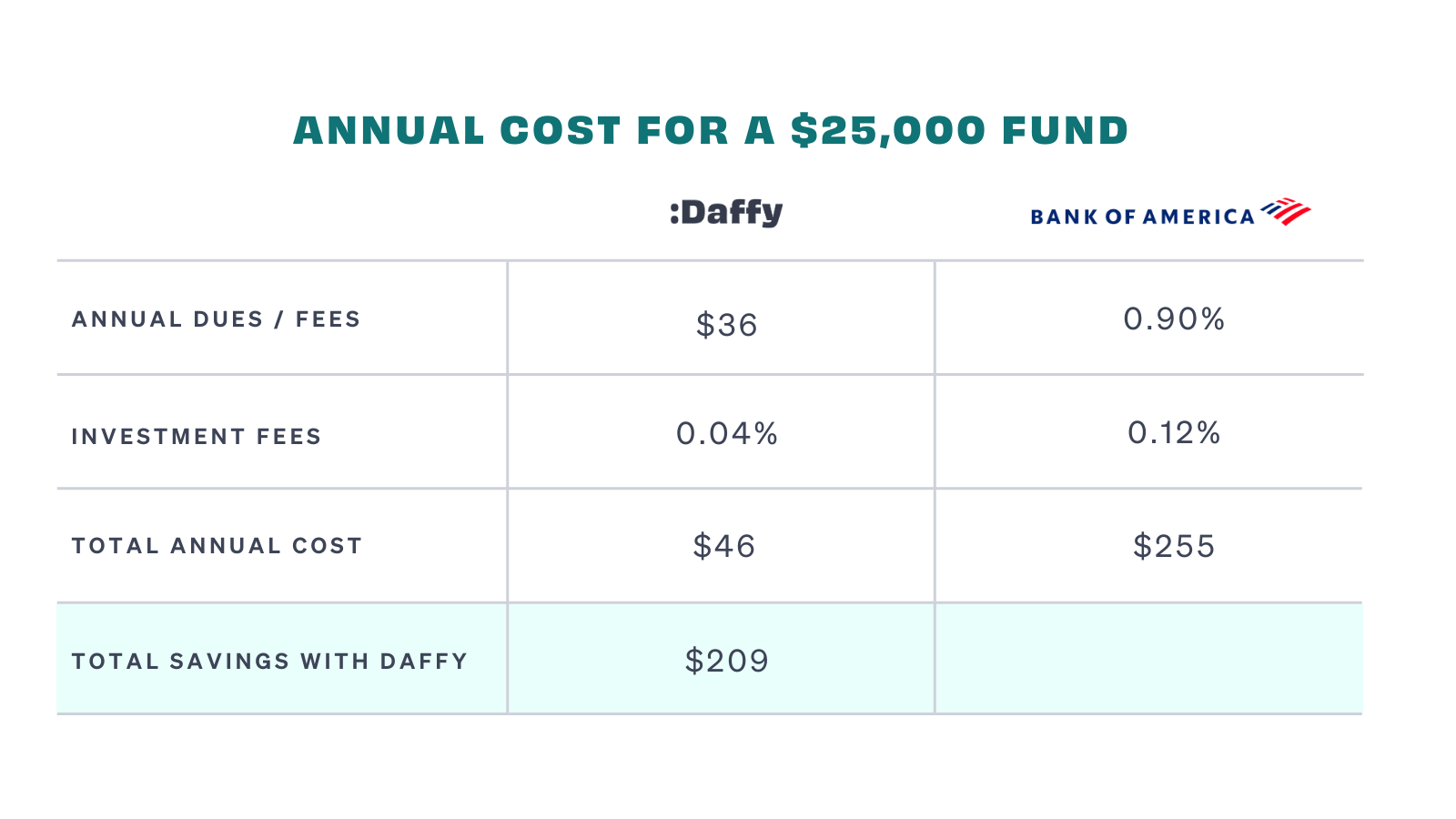1456x819 pixels.
Task: Click the Investment Fees row label
Action: click(197, 437)
